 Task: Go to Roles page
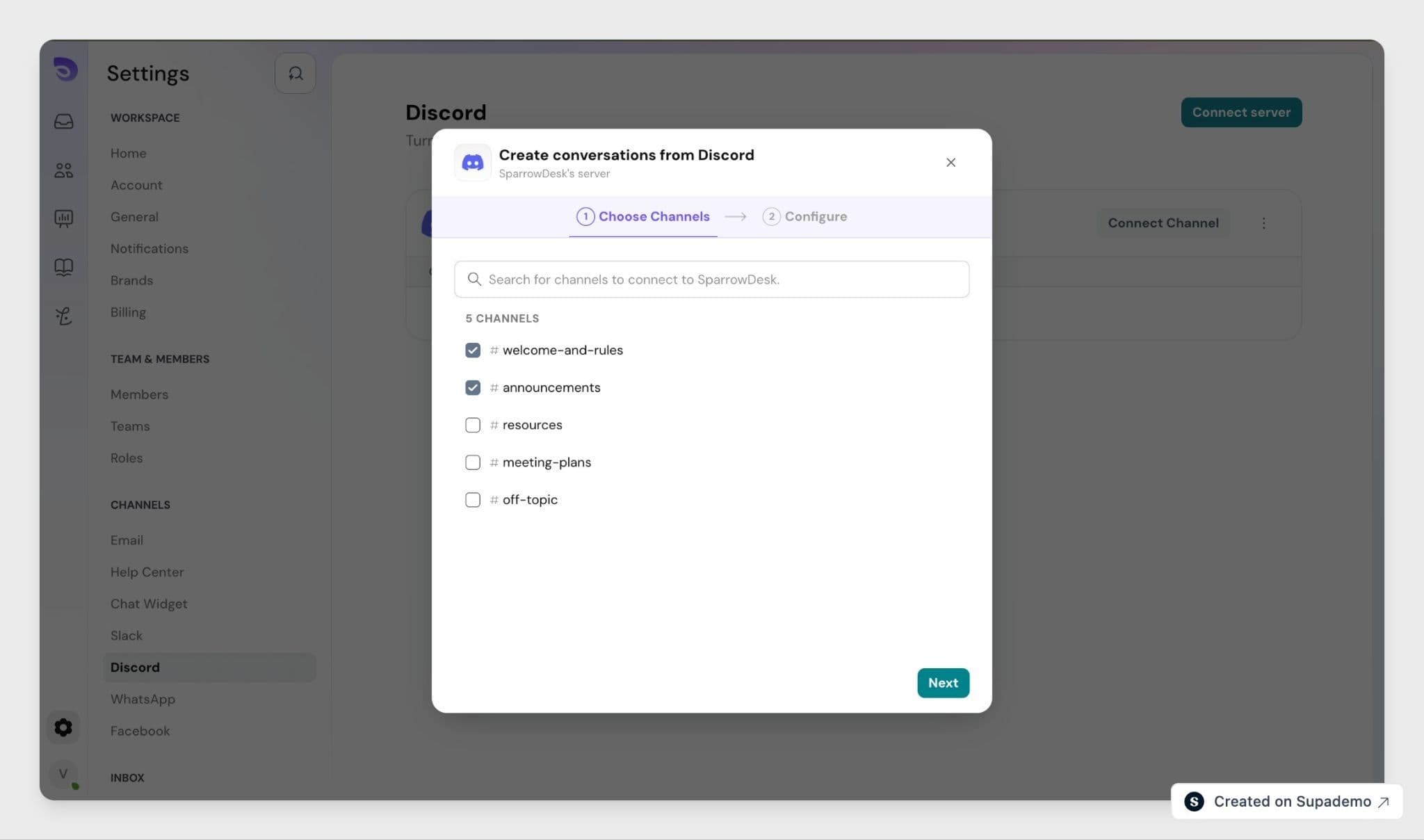coord(127,458)
